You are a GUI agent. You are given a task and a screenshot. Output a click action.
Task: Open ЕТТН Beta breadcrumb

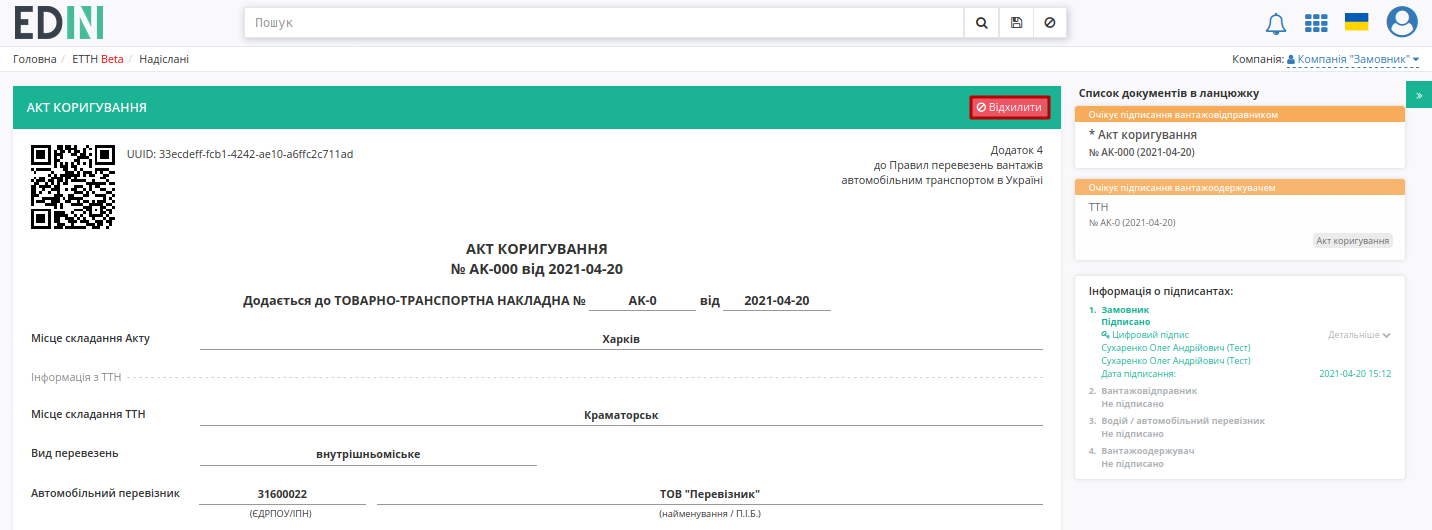98,59
